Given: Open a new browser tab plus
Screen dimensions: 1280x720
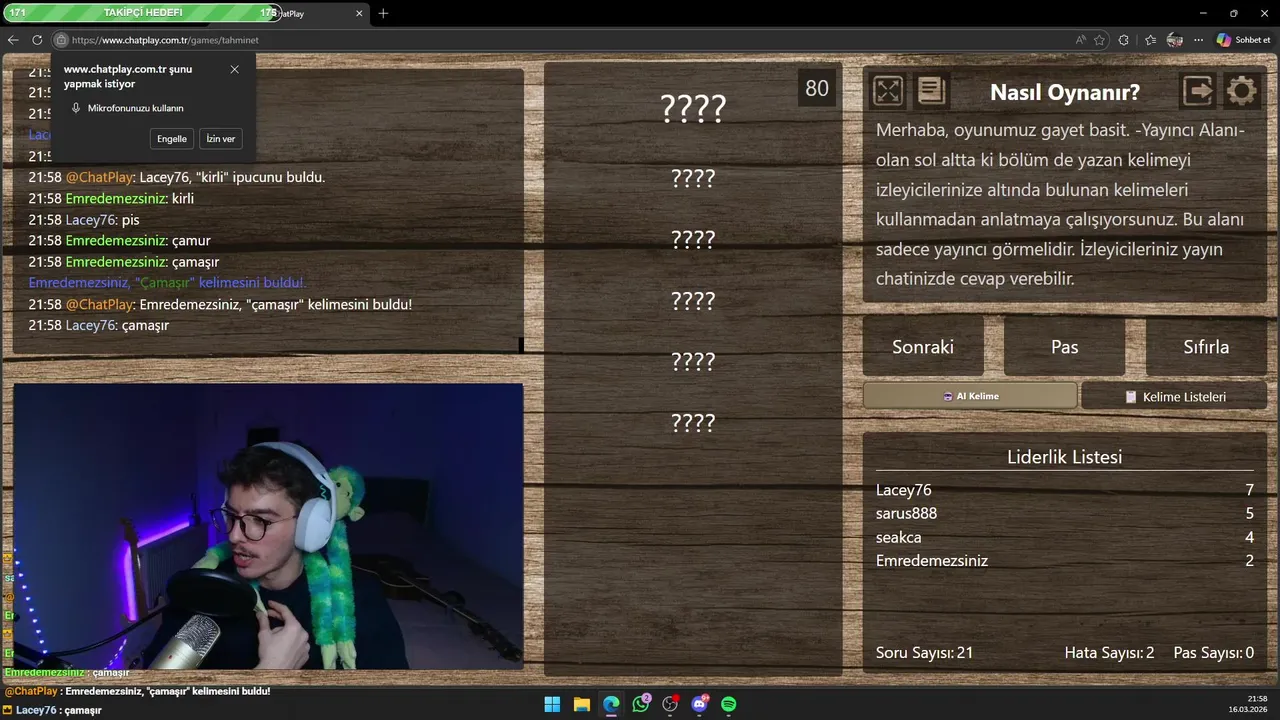Looking at the screenshot, I should 383,13.
